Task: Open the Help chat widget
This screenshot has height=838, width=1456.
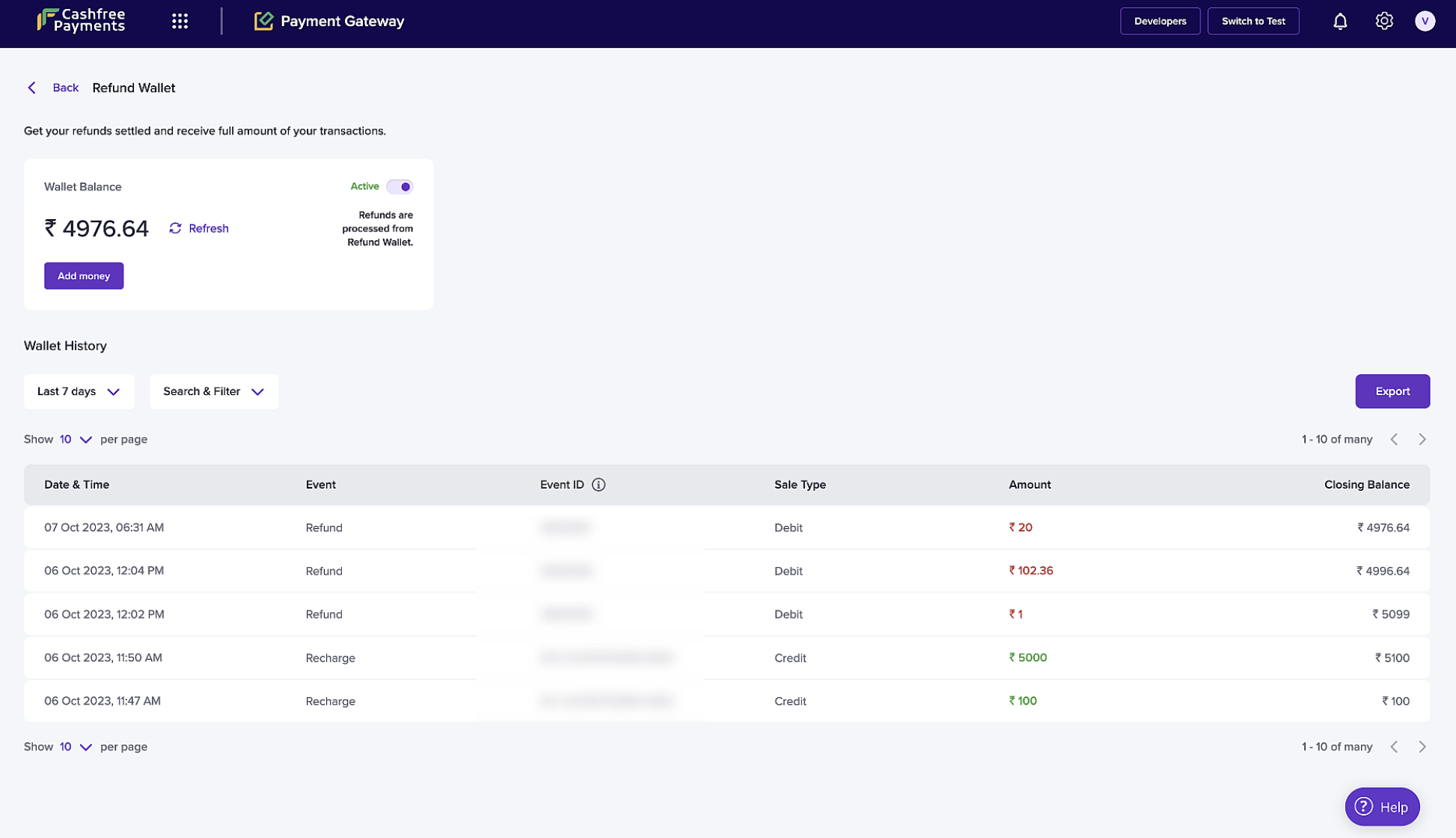Action: pos(1382,807)
